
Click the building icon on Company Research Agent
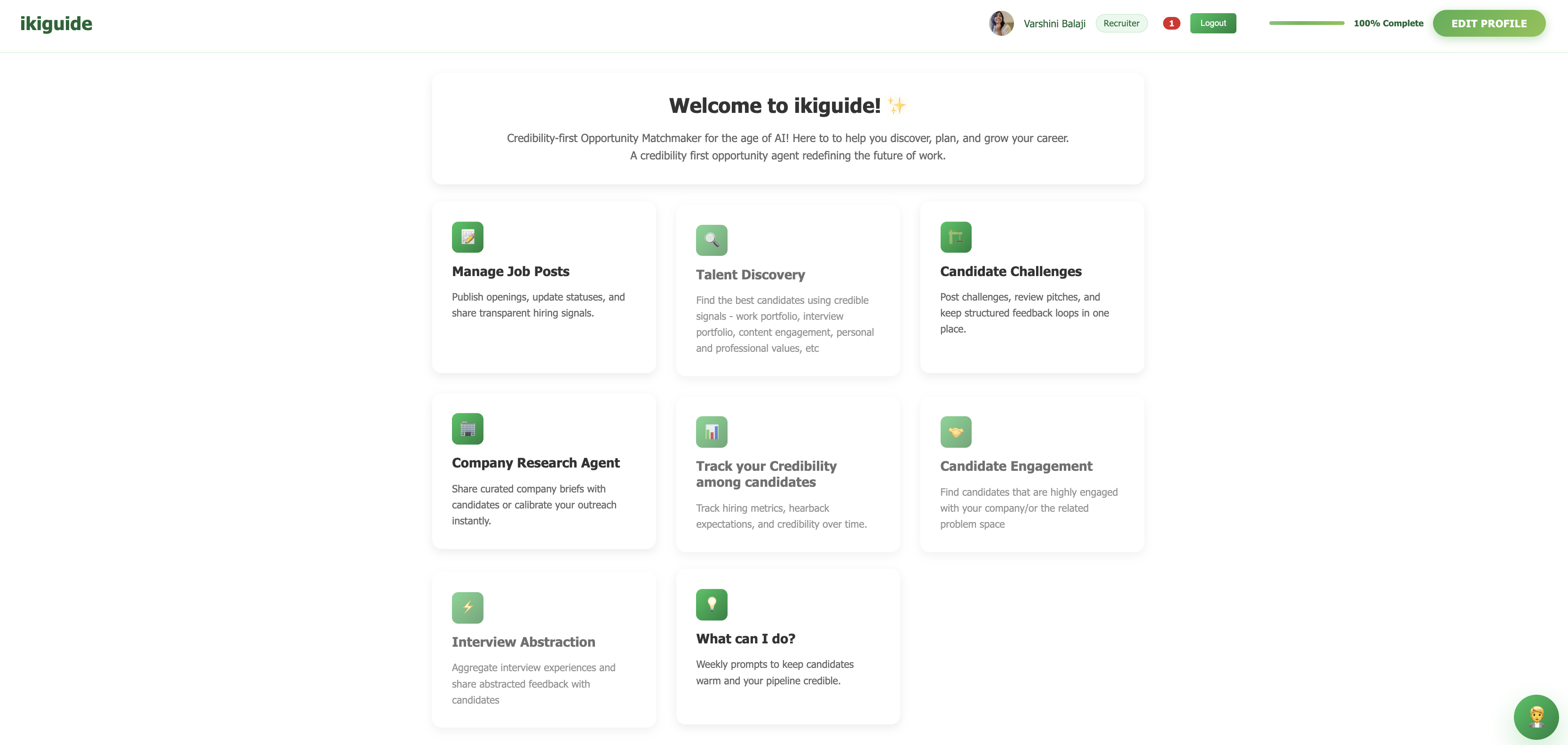467,429
